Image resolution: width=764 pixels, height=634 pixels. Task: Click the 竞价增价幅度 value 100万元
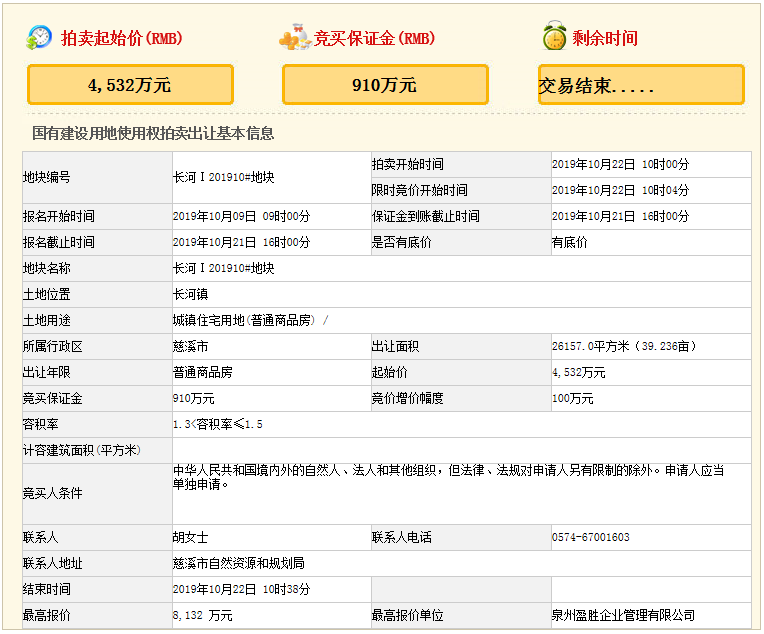coord(572,398)
